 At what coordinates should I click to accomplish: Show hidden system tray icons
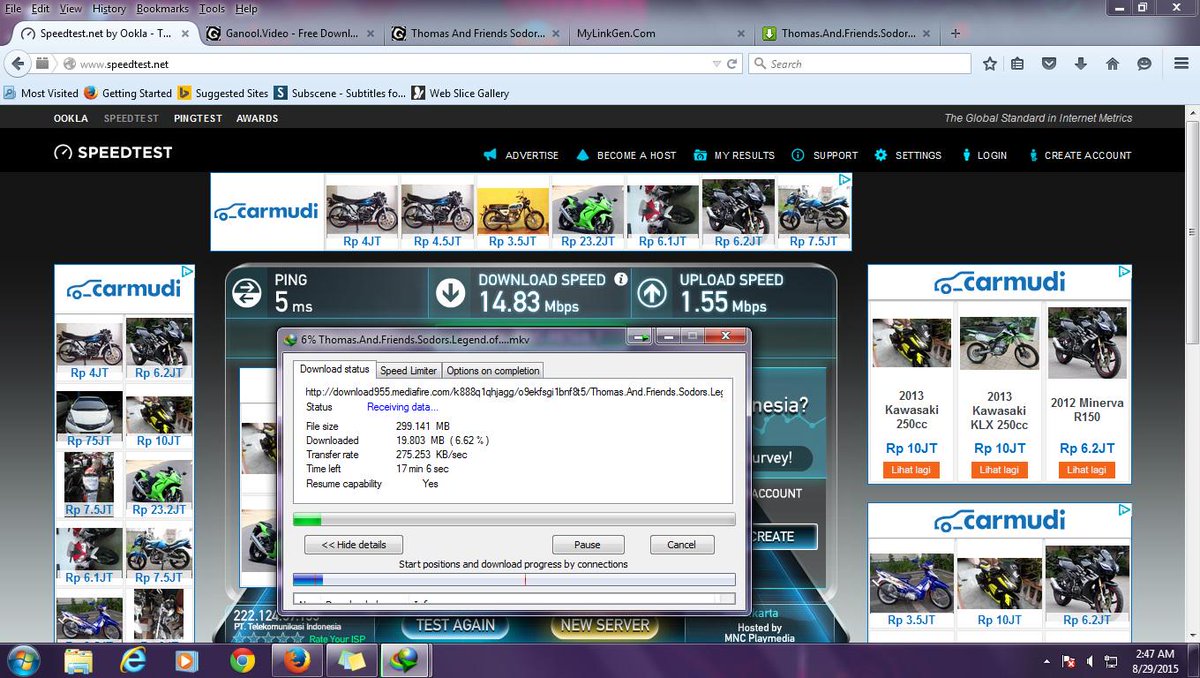coord(1047,661)
